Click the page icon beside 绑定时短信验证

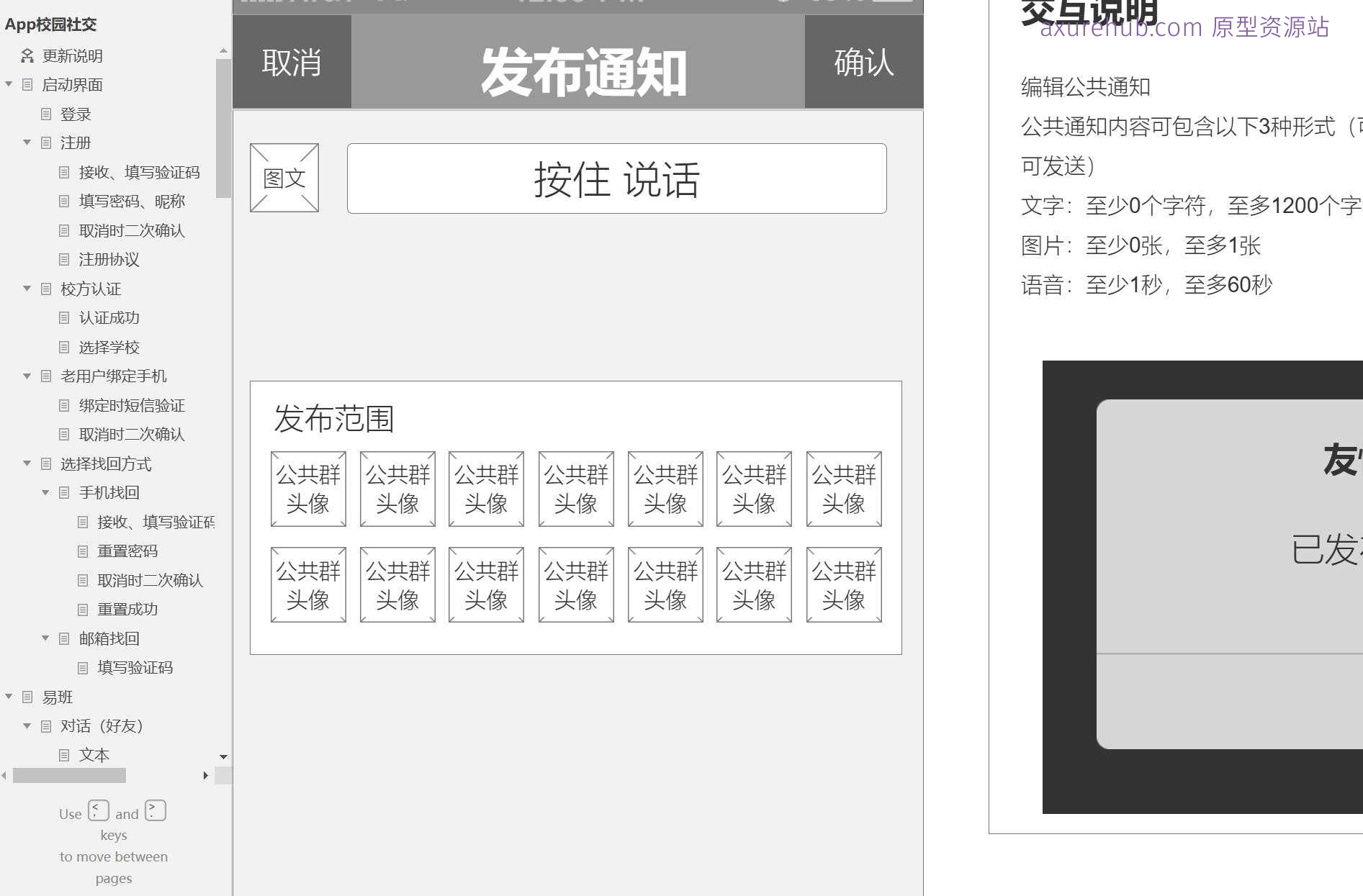pyautogui.click(x=66, y=405)
